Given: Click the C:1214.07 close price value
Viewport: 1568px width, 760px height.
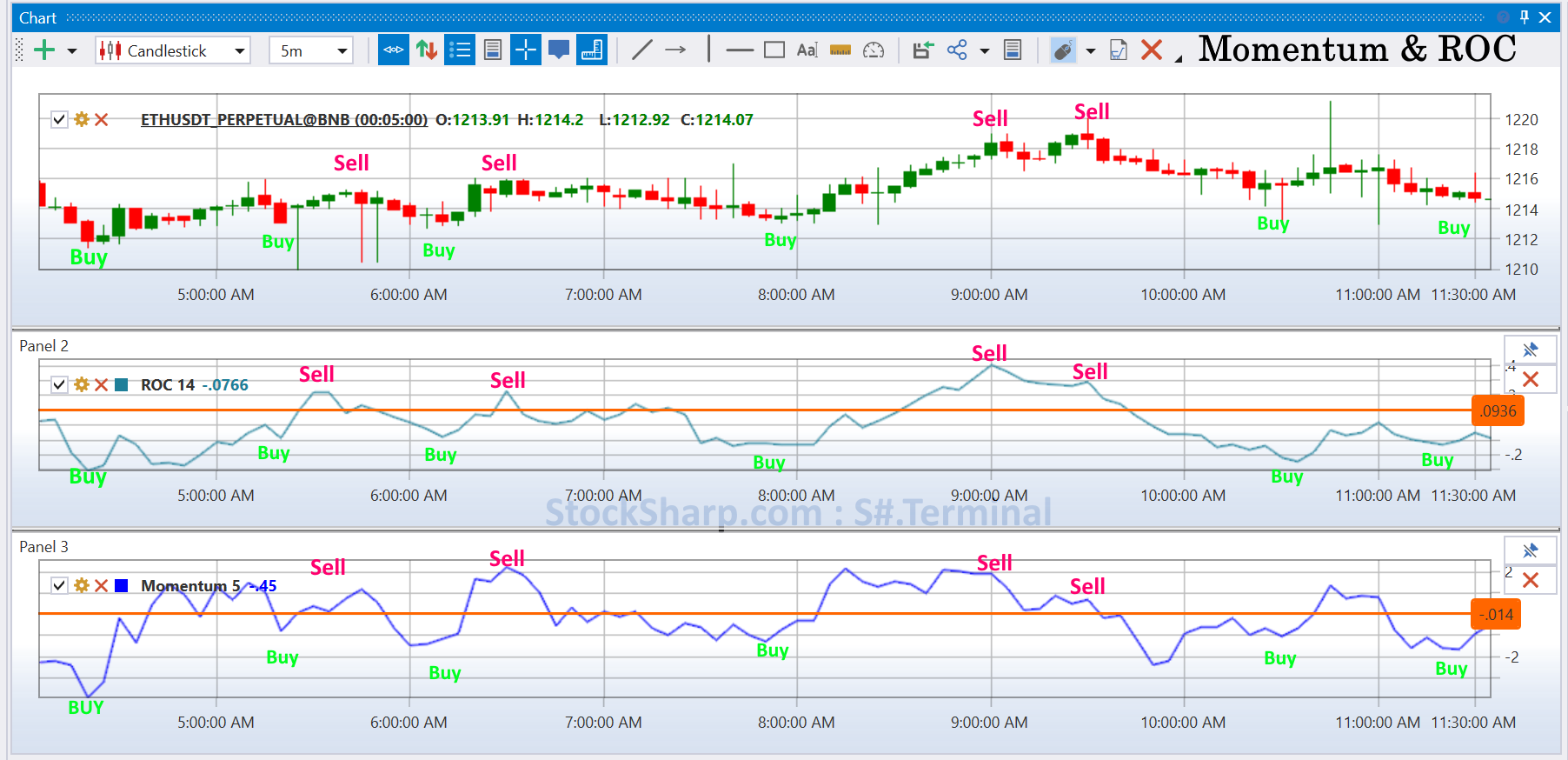Looking at the screenshot, I should [717, 119].
